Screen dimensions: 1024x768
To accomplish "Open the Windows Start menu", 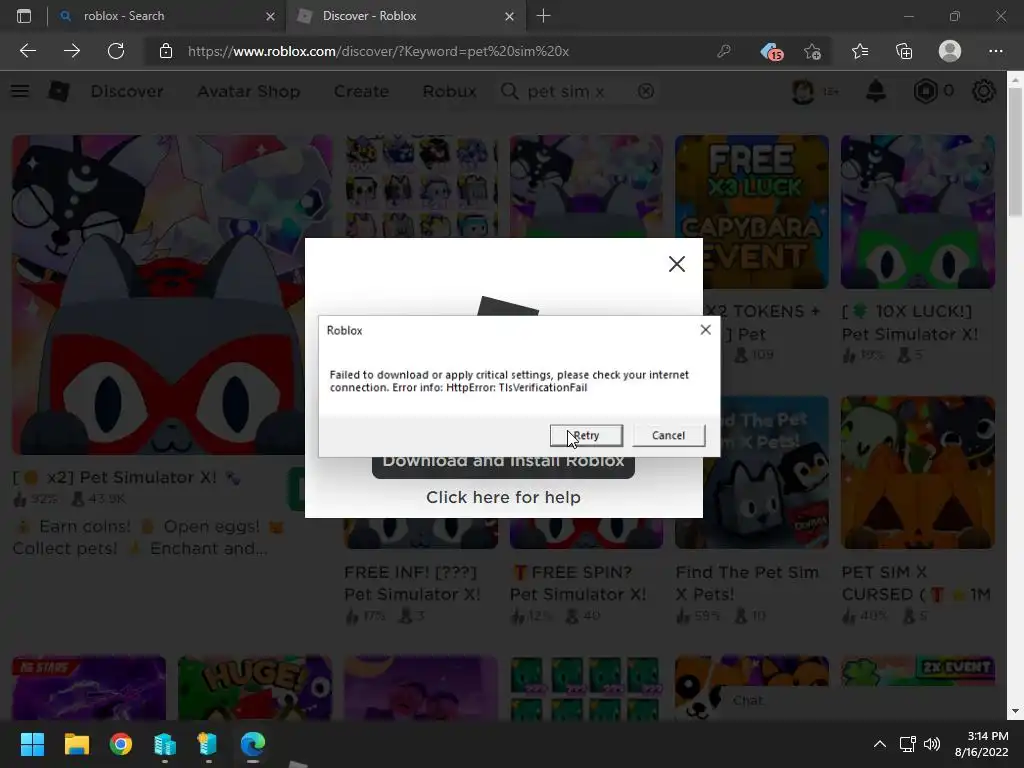I will click(32, 744).
